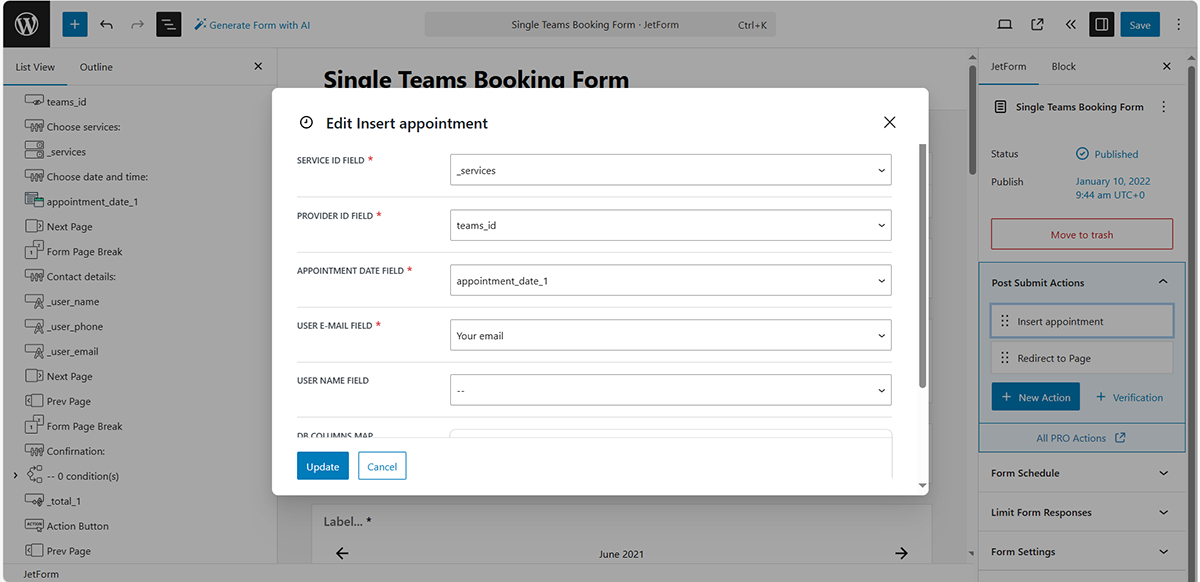This screenshot has width=1200, height=582.
Task: Click conditional block icon in list
Action: [34, 475]
